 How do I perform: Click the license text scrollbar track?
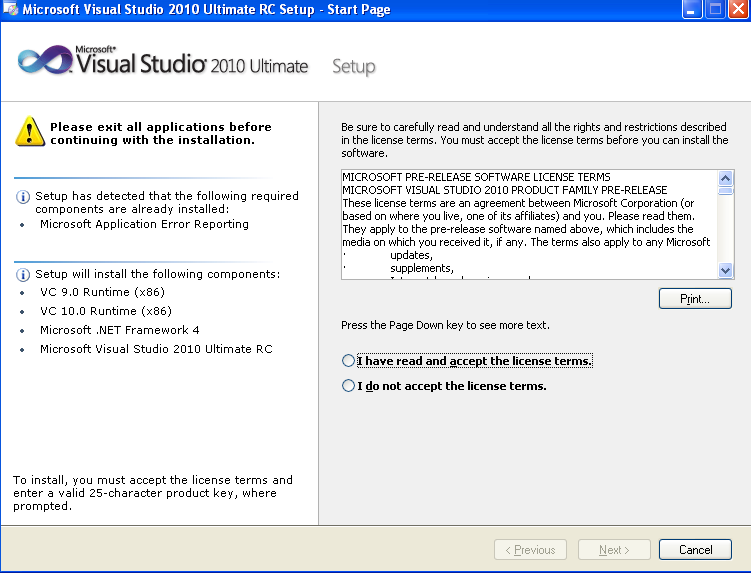click(x=726, y=226)
